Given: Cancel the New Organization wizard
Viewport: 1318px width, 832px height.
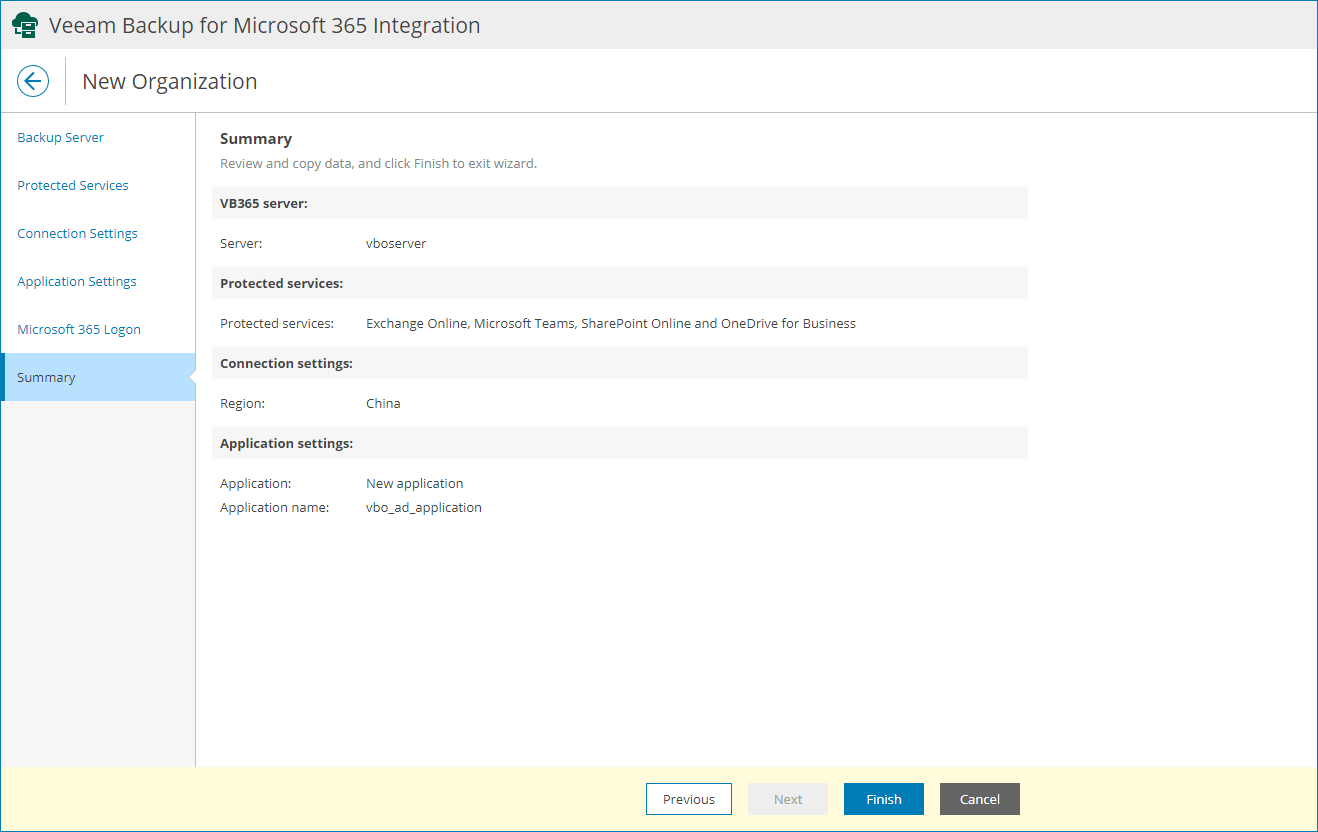Looking at the screenshot, I should click(x=980, y=799).
